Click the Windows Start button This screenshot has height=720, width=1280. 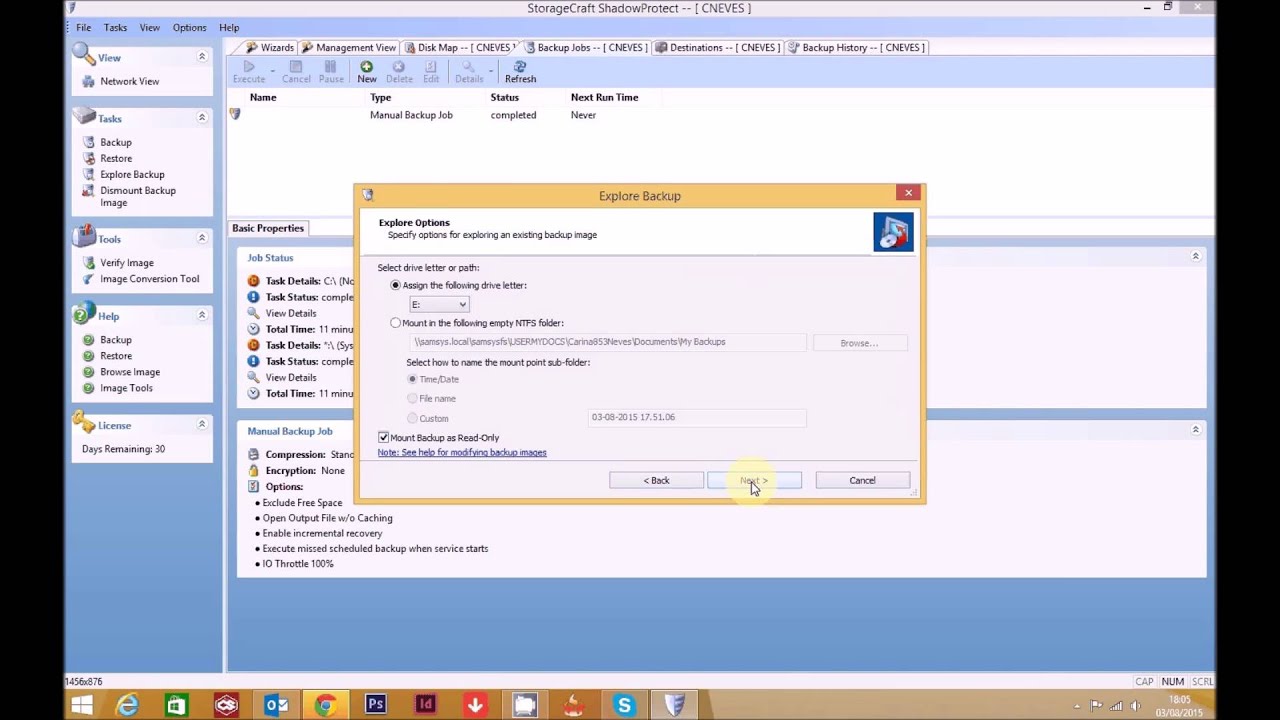tap(82, 706)
